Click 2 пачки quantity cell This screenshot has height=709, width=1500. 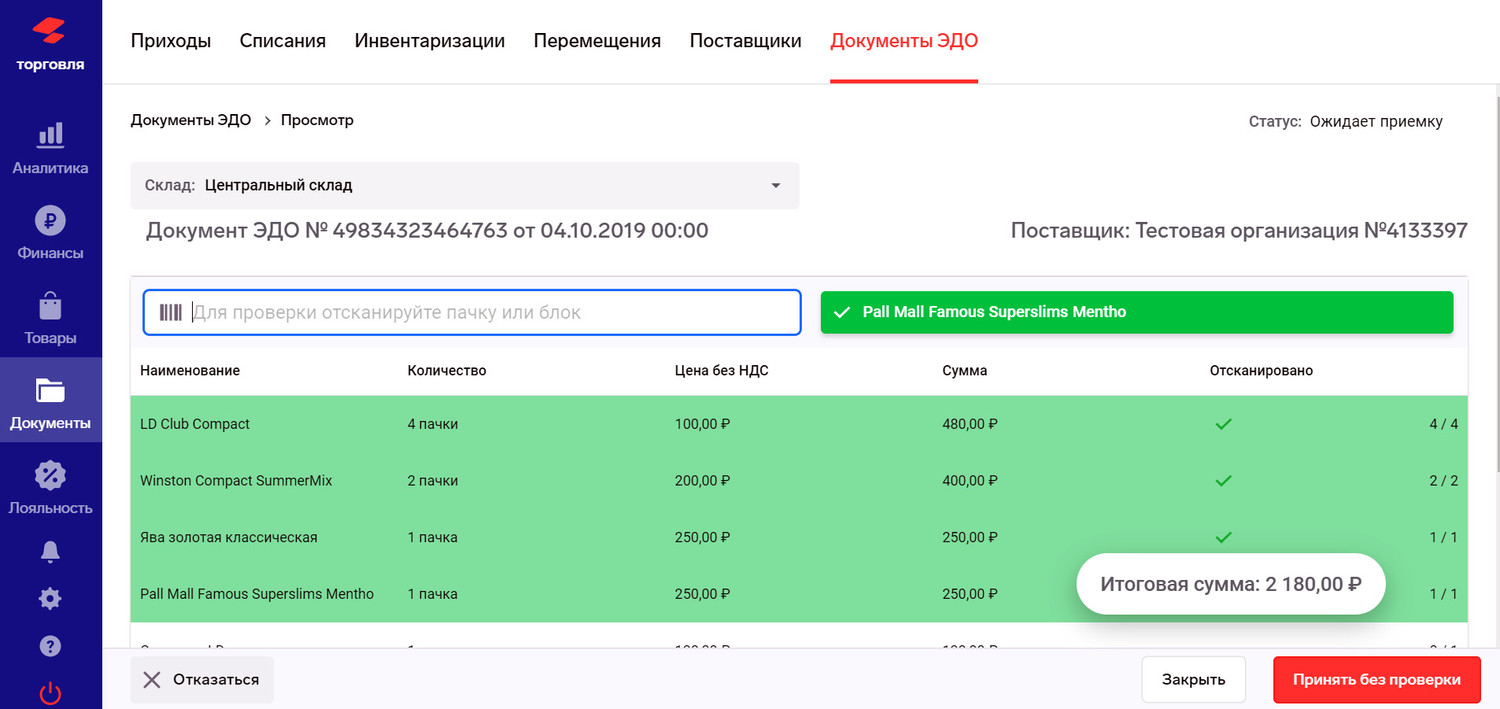tap(433, 481)
